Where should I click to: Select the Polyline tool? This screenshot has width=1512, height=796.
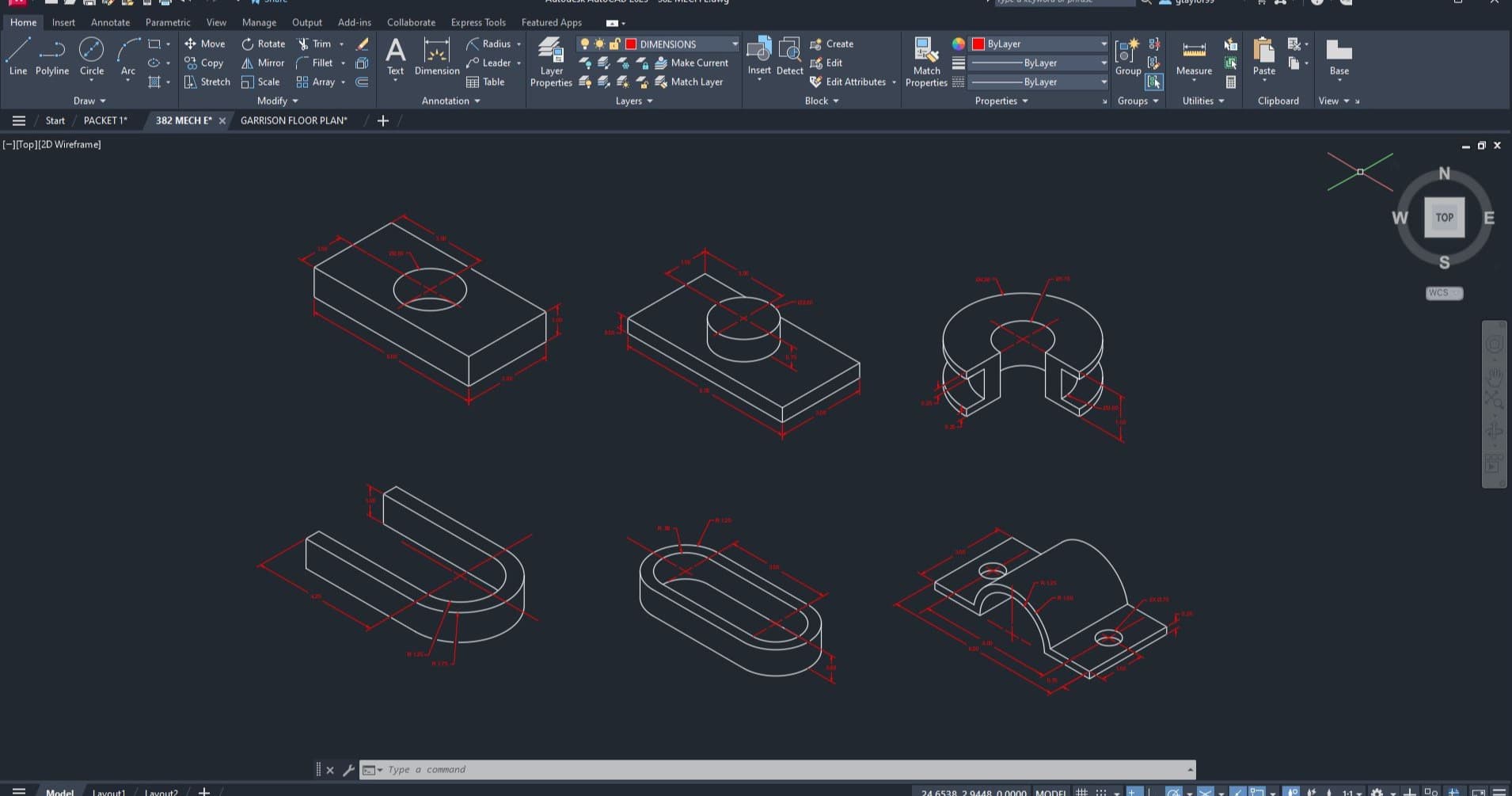coord(52,57)
